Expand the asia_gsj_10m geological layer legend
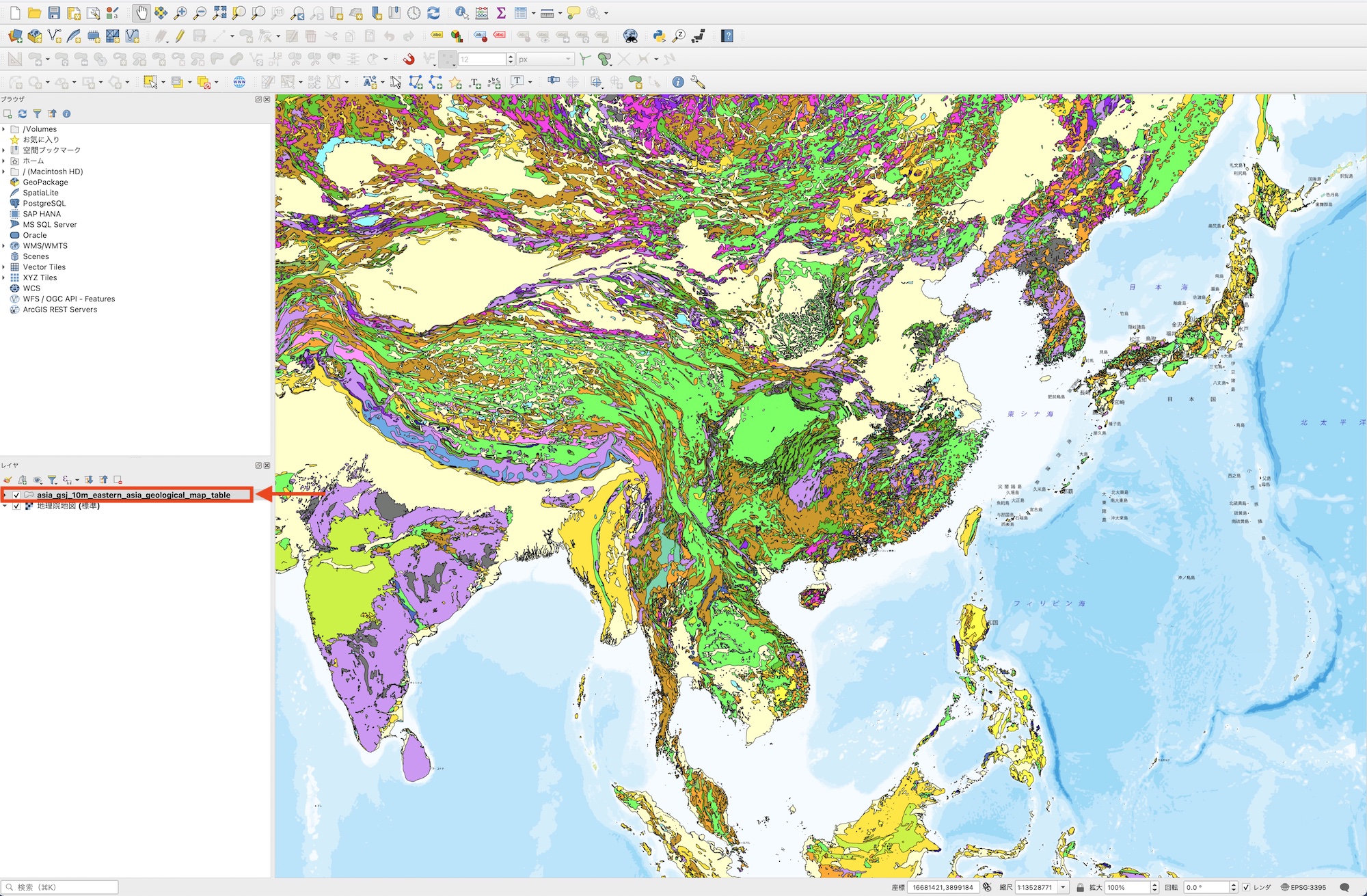1367x896 pixels. coord(5,495)
